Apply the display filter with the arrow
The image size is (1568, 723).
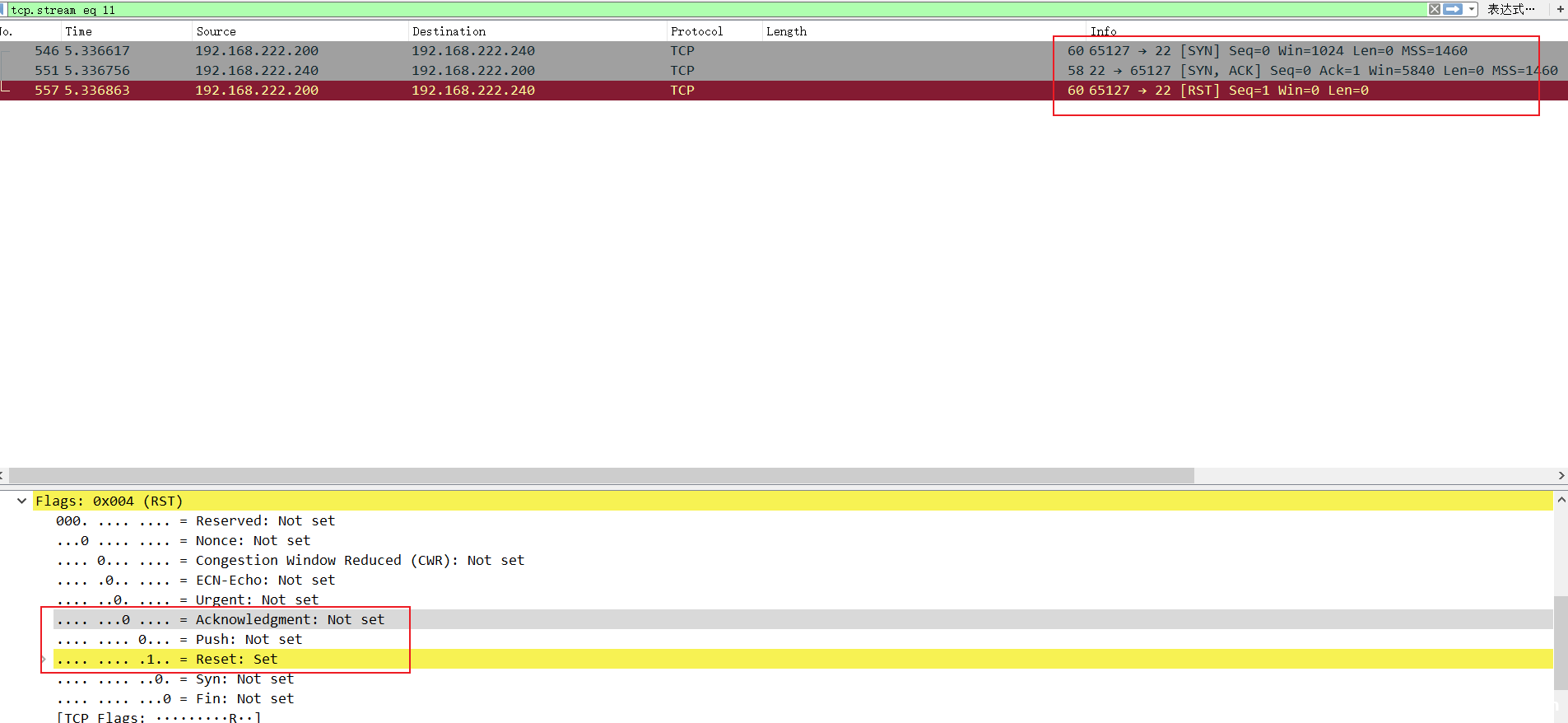(x=1453, y=9)
